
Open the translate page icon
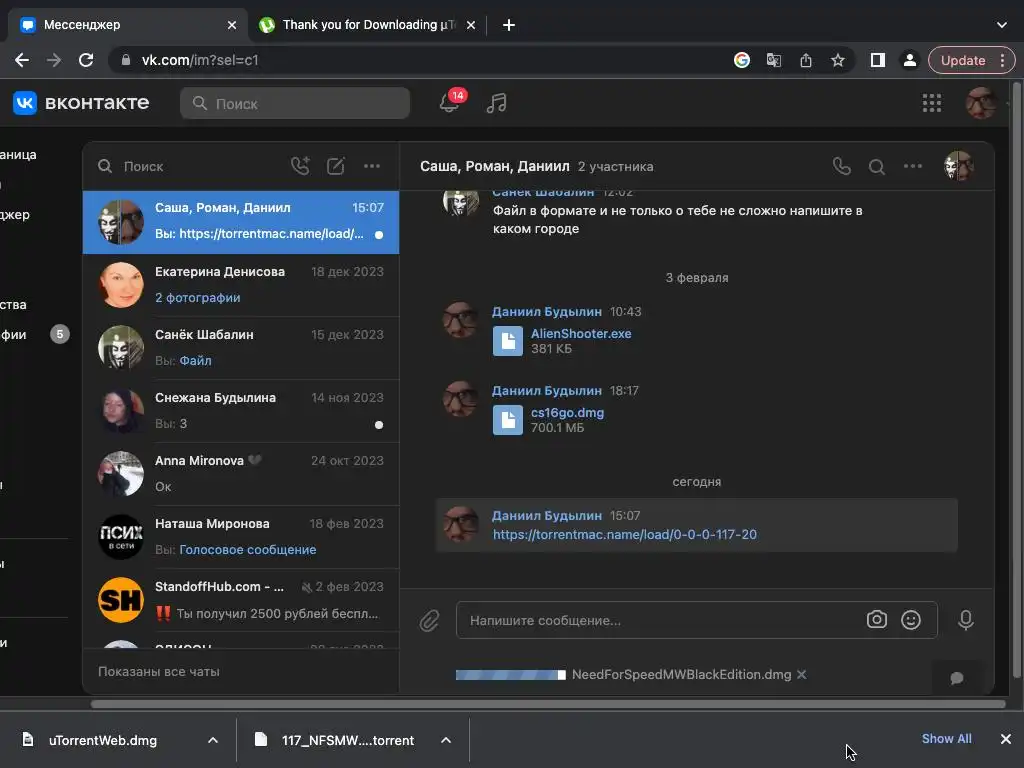774,60
